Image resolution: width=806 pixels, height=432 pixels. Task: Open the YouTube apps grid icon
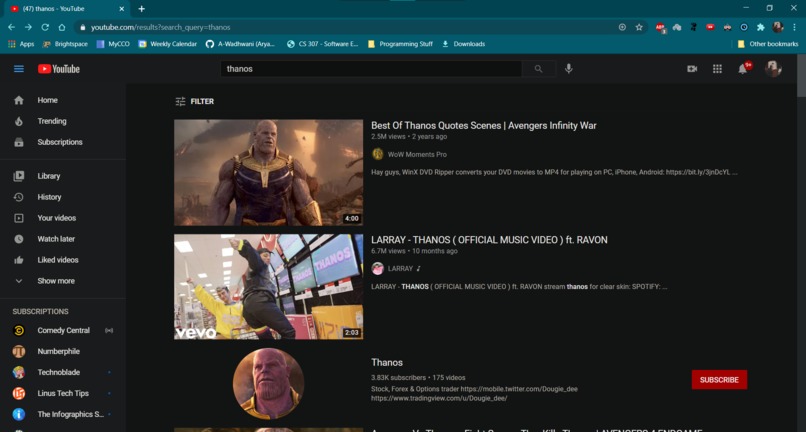coord(717,69)
